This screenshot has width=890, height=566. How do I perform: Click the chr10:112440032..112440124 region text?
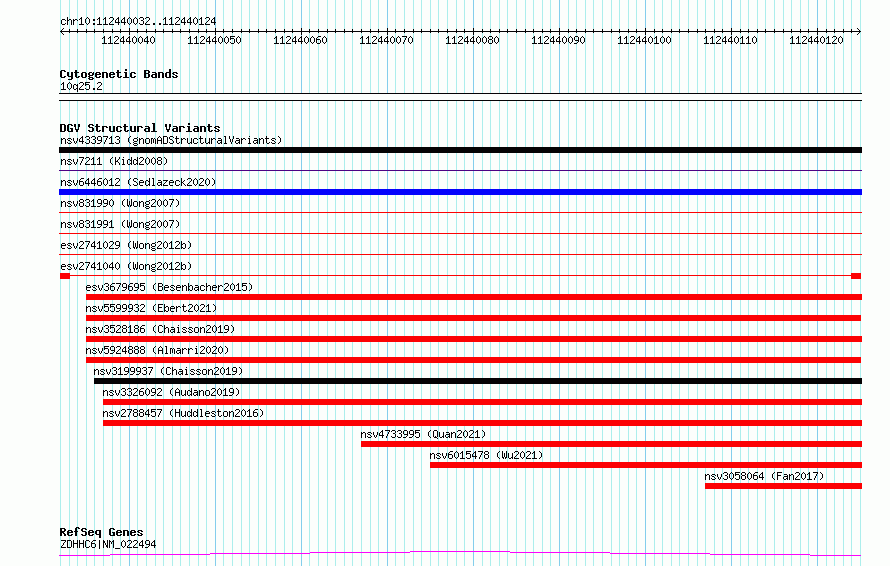click(138, 21)
